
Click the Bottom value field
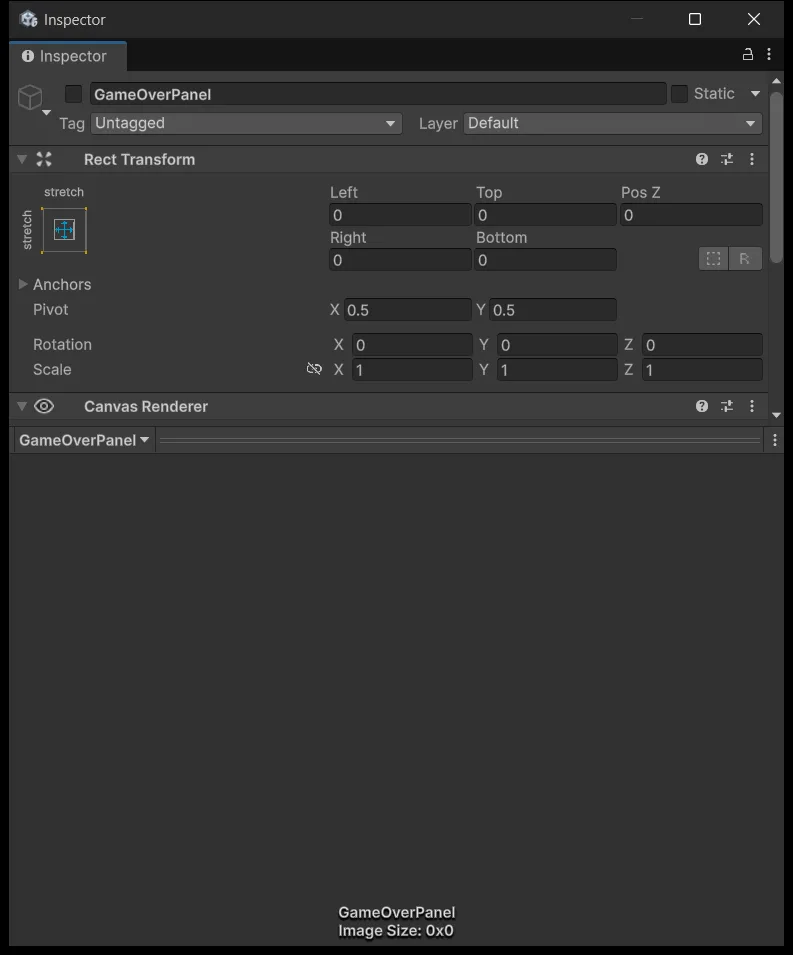click(545, 260)
